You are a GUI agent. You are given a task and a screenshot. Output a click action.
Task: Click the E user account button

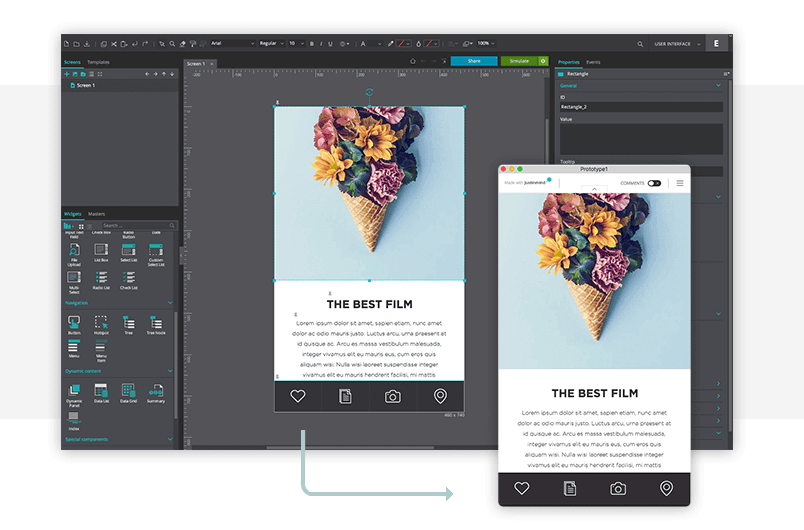tap(716, 44)
